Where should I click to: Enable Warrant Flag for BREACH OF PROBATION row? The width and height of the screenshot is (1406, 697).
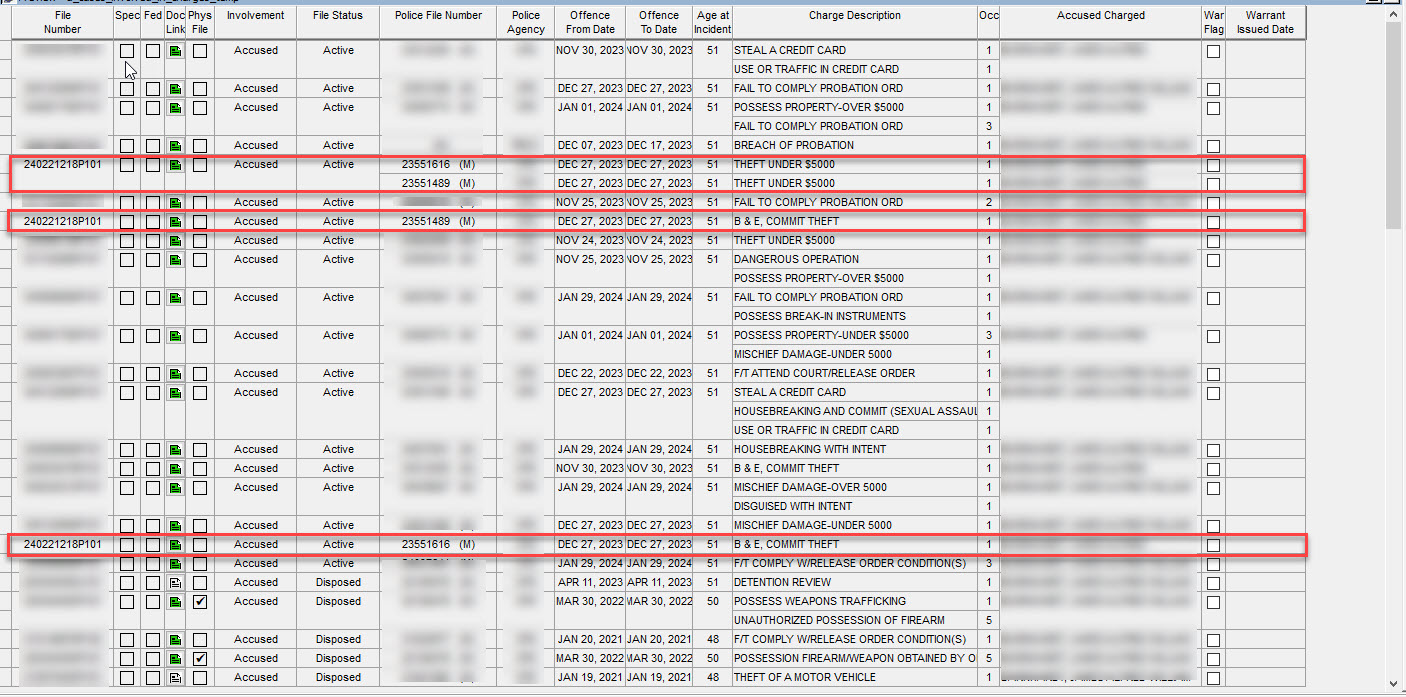click(1213, 146)
